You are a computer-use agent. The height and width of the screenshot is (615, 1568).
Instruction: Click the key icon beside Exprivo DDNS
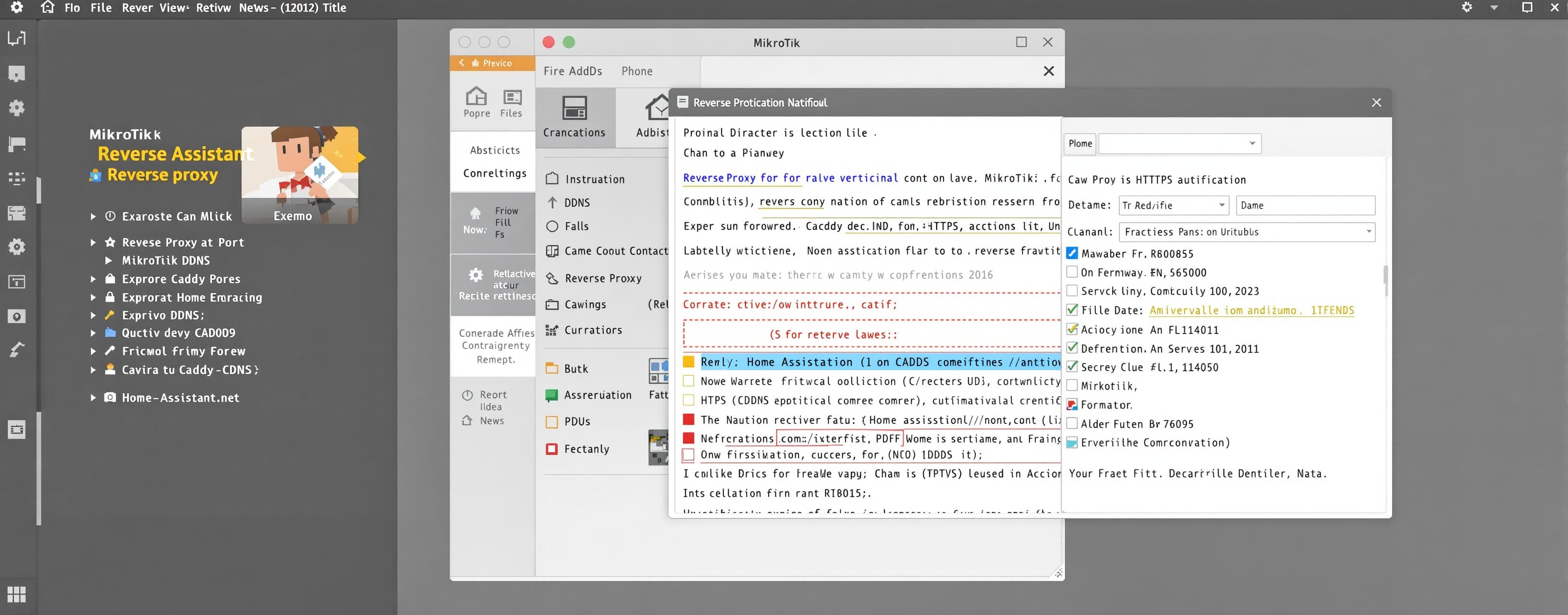tap(110, 315)
